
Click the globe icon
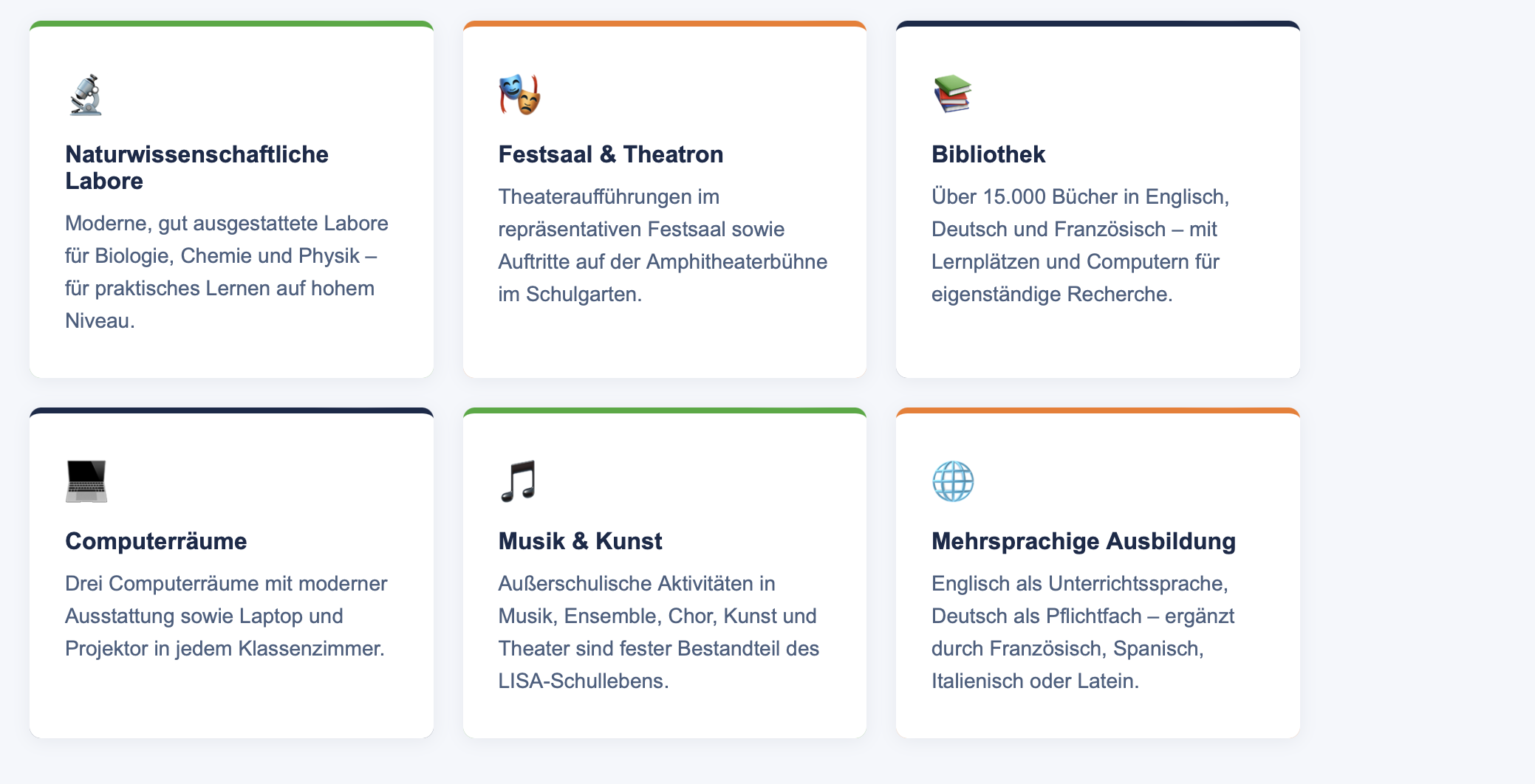953,481
